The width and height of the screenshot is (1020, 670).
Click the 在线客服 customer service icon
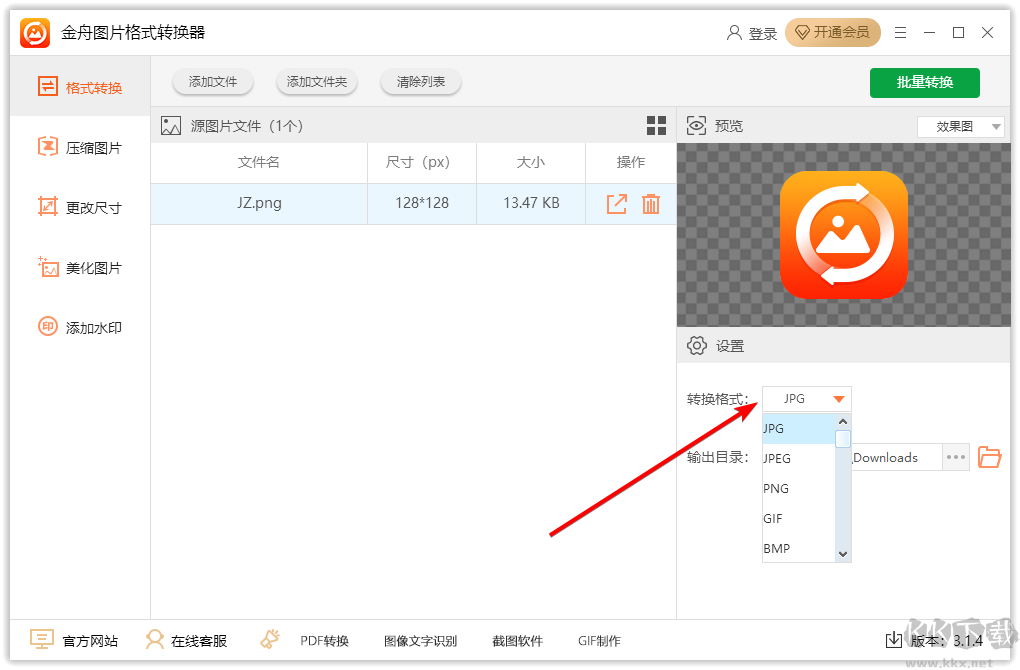pyautogui.click(x=155, y=640)
